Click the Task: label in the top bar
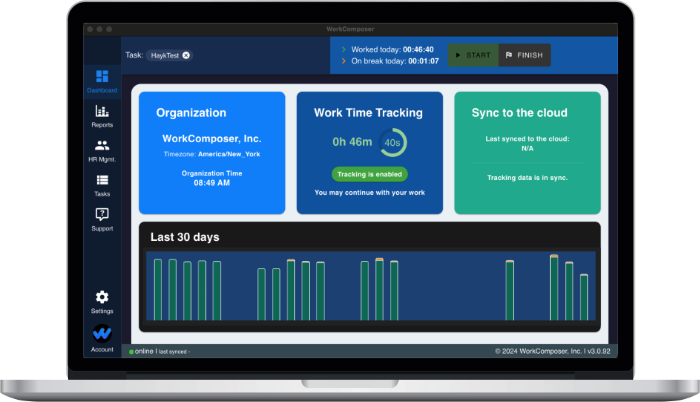 point(134,55)
